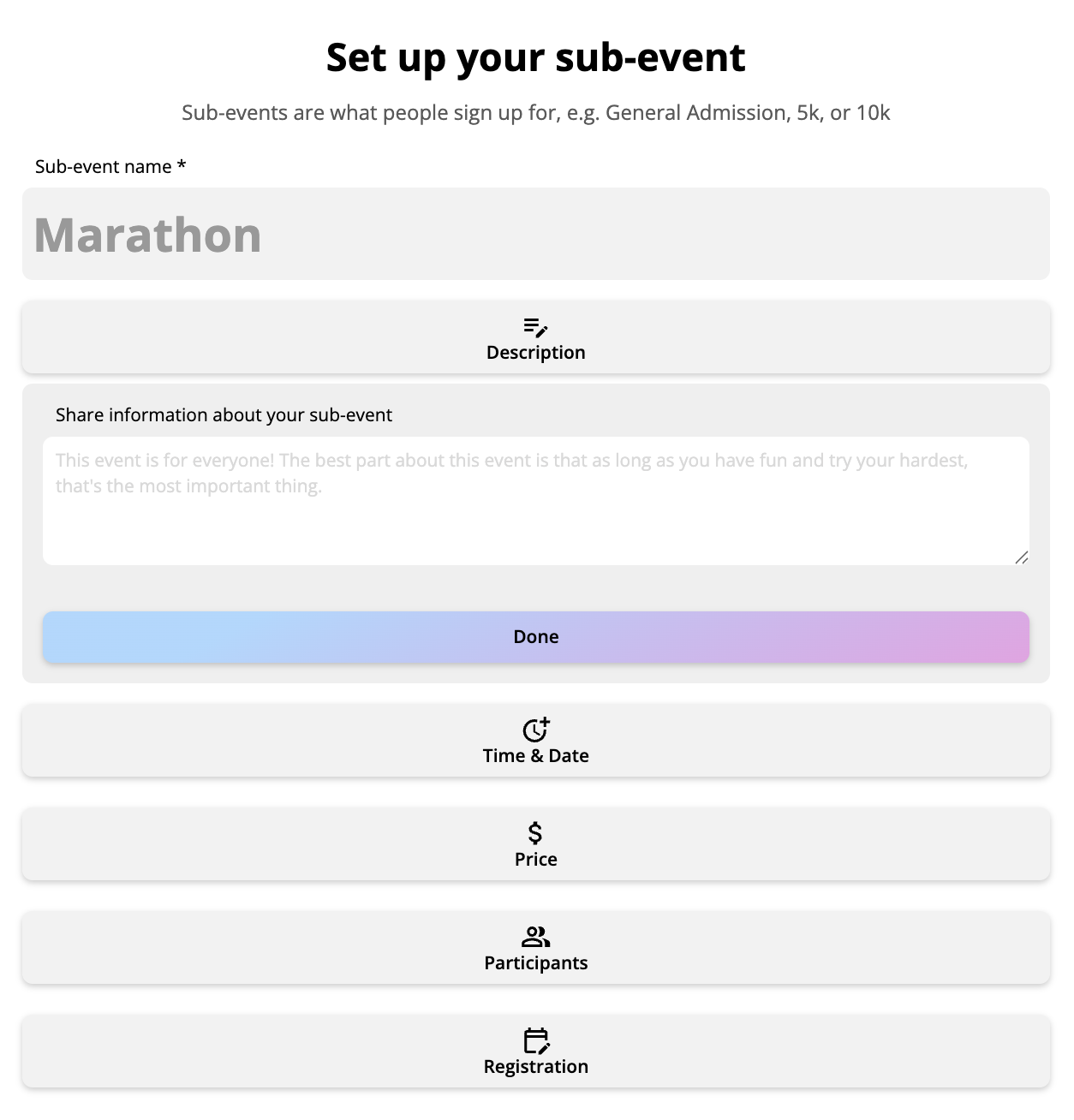
Task: Click 'Share information about your sub-event' label
Action: [x=224, y=415]
